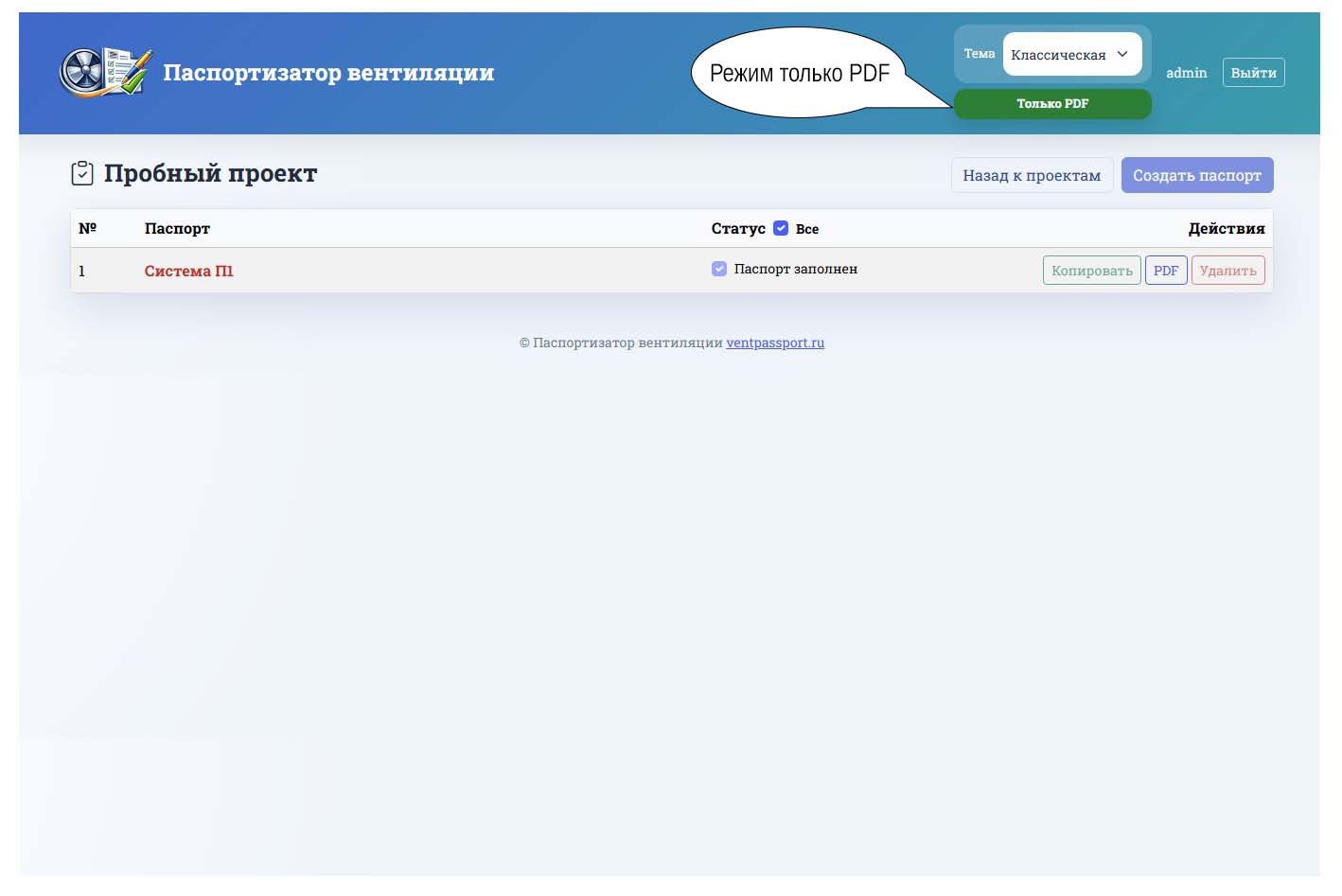Image resolution: width=1342 pixels, height=896 pixels.
Task: Click Удалить for Система П1
Action: [x=1227, y=271]
